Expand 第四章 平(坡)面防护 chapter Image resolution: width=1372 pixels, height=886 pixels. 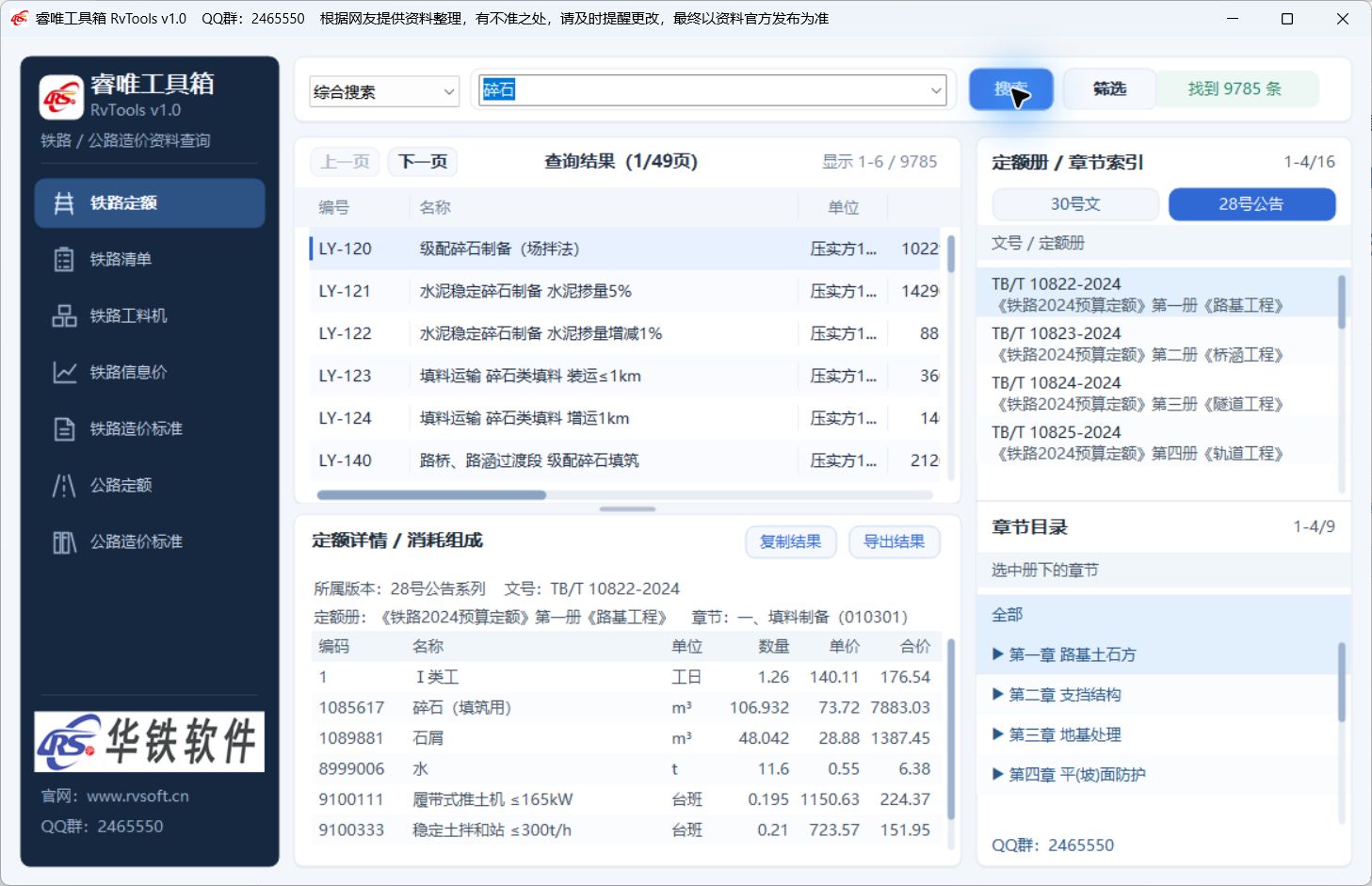(x=998, y=775)
